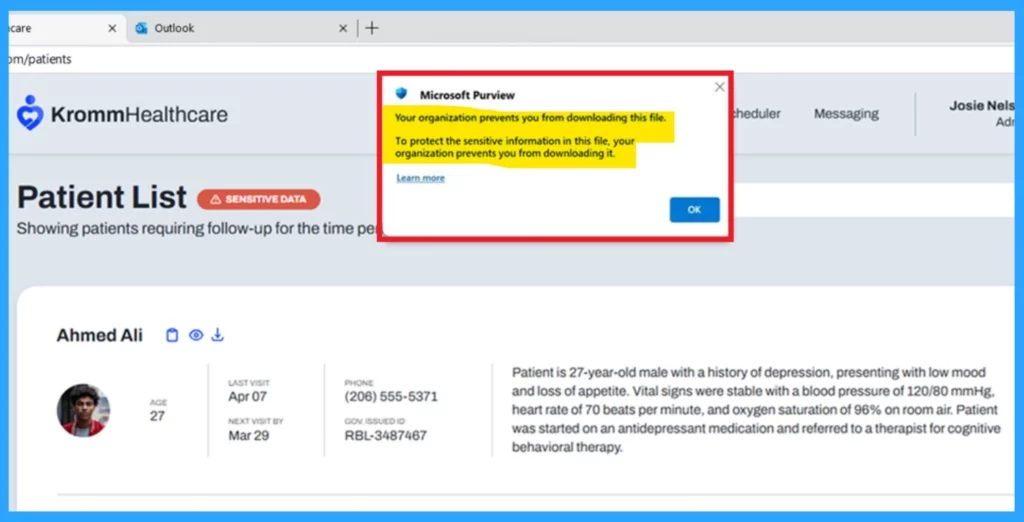This screenshot has width=1024, height=522.
Task: Close the Outlook tab
Action: pyautogui.click(x=343, y=28)
